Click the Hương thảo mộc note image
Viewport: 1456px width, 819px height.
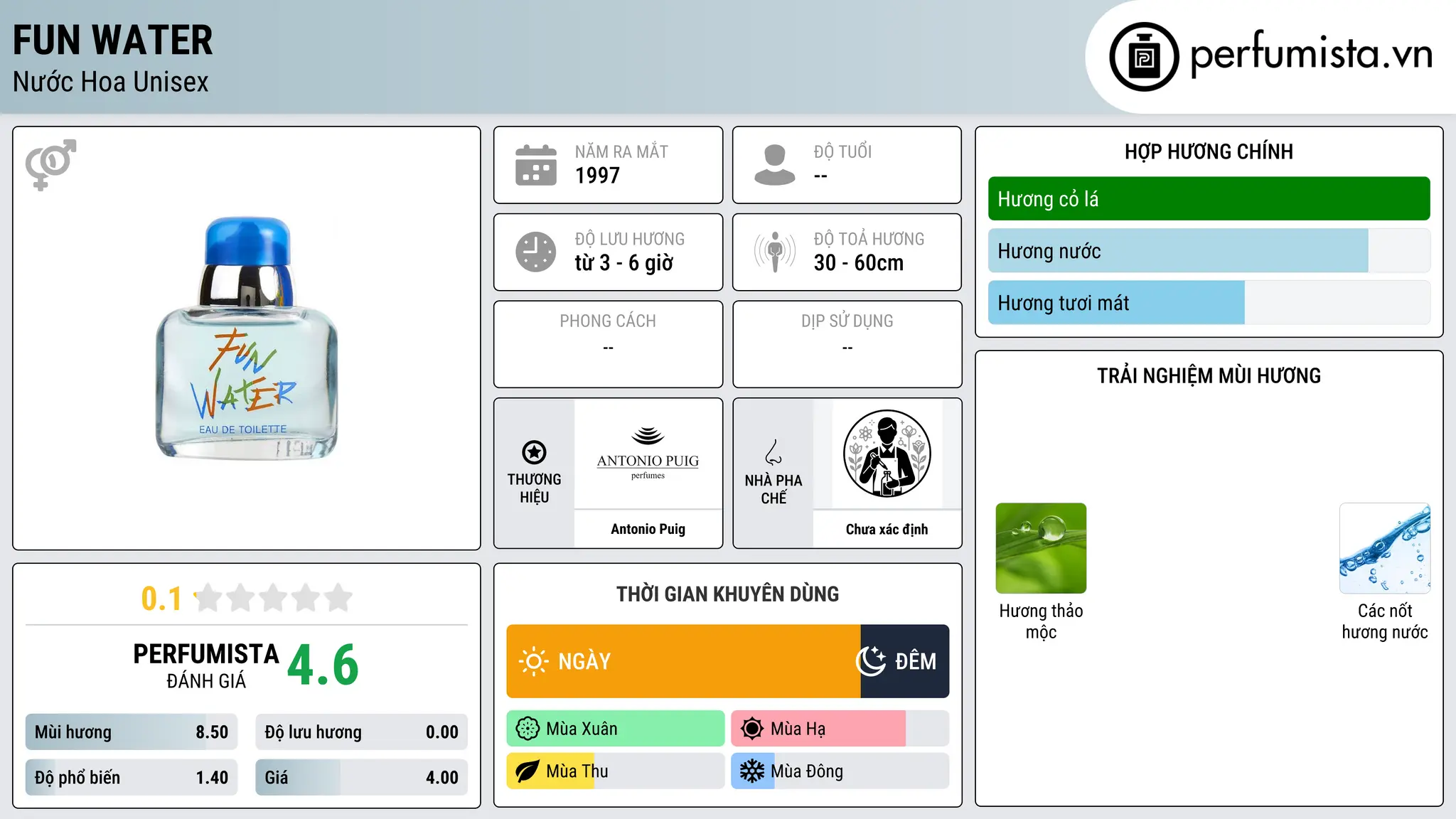point(1041,548)
